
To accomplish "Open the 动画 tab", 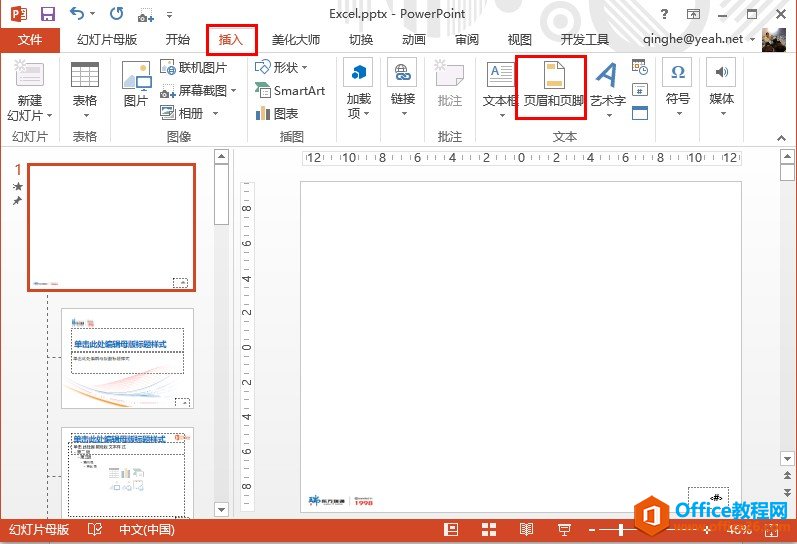I will coord(414,40).
